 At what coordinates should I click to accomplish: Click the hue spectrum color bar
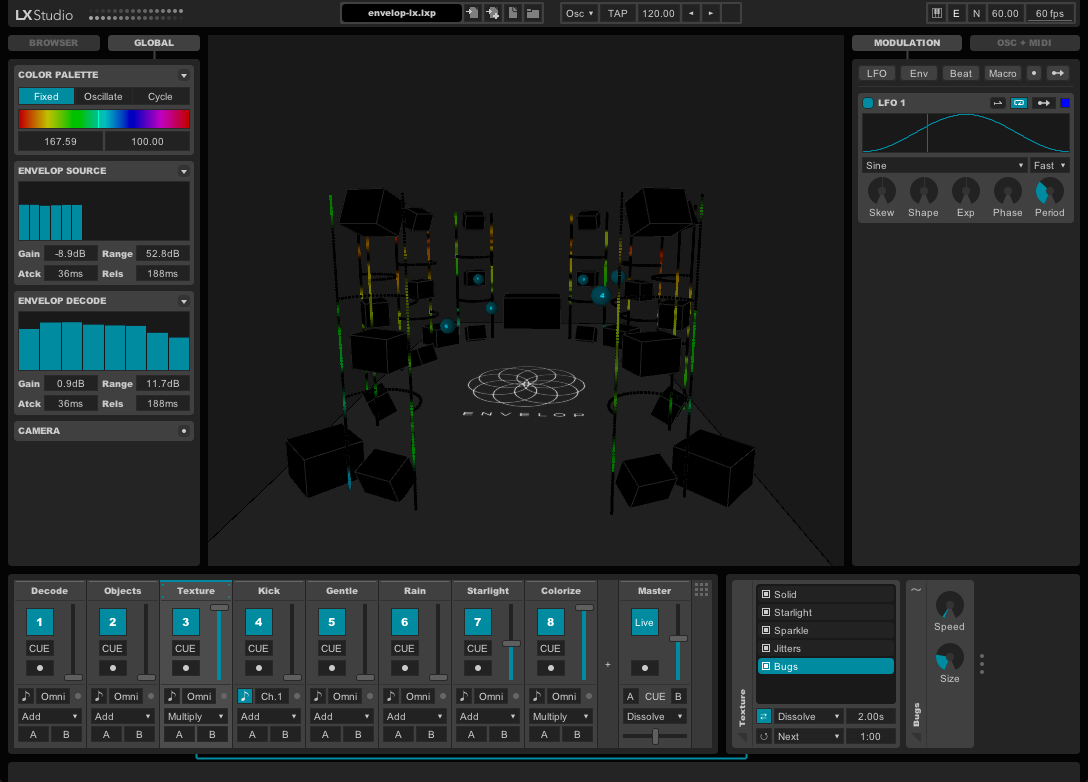[104, 119]
